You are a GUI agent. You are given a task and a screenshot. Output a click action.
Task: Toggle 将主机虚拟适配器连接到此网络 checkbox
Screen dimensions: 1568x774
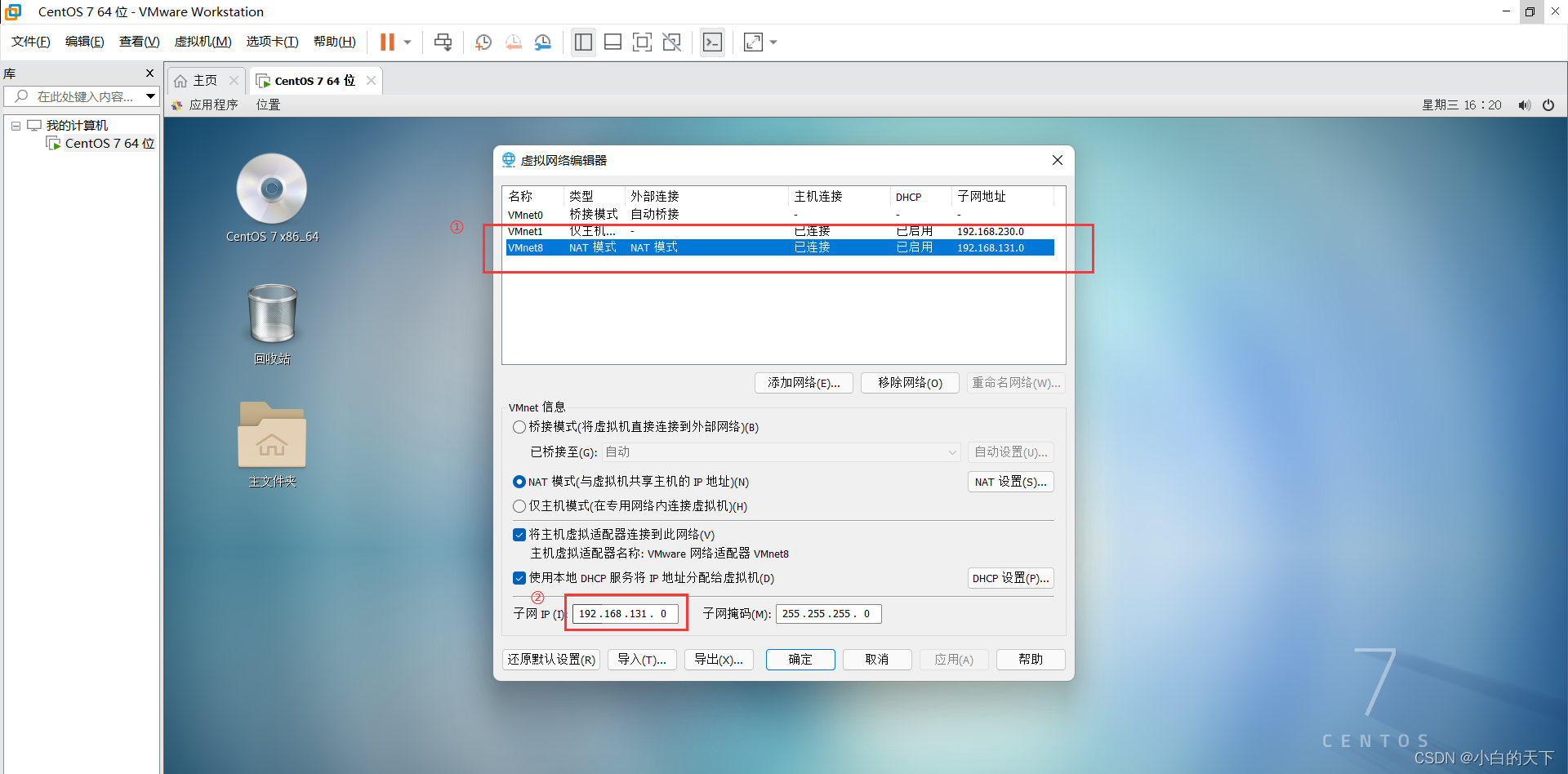click(519, 535)
